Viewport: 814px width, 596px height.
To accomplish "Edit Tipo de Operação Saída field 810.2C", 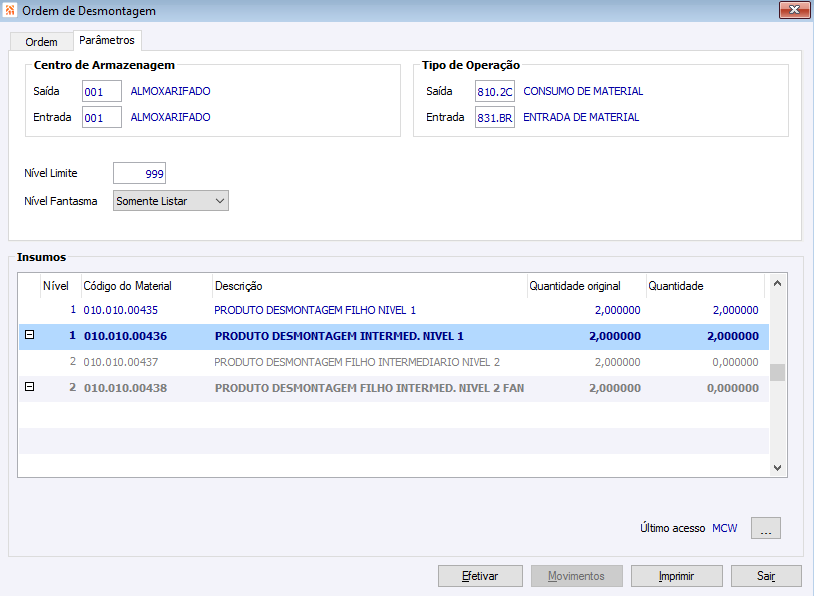I will [x=495, y=91].
